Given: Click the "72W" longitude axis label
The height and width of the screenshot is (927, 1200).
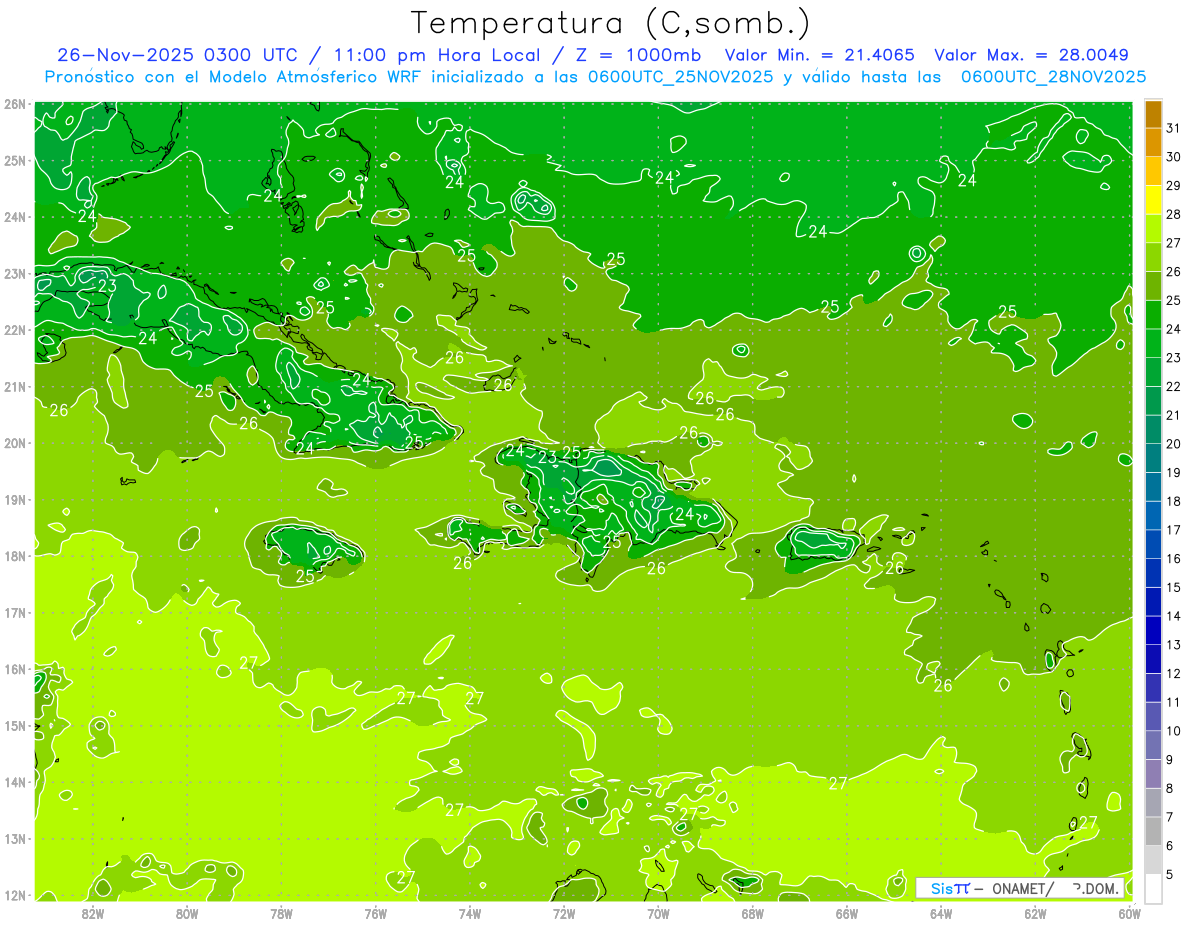Looking at the screenshot, I should 564,913.
